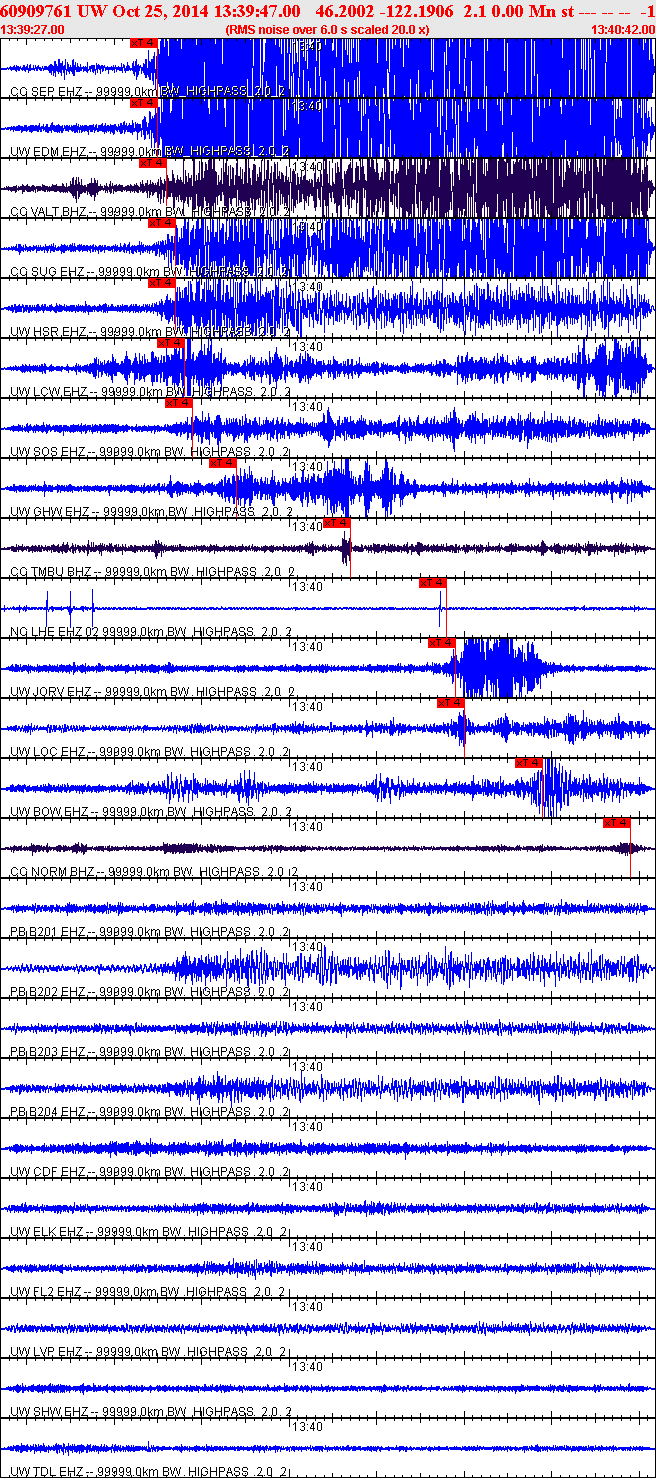This screenshot has height=1478, width=656.
Task: Click the red pick flag on UW SOS trace
Action: pyautogui.click(x=179, y=403)
